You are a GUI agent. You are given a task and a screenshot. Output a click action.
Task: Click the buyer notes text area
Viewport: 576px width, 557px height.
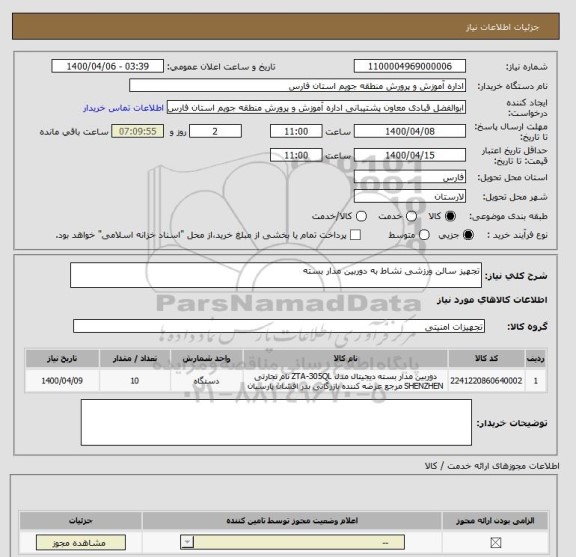tap(276, 423)
